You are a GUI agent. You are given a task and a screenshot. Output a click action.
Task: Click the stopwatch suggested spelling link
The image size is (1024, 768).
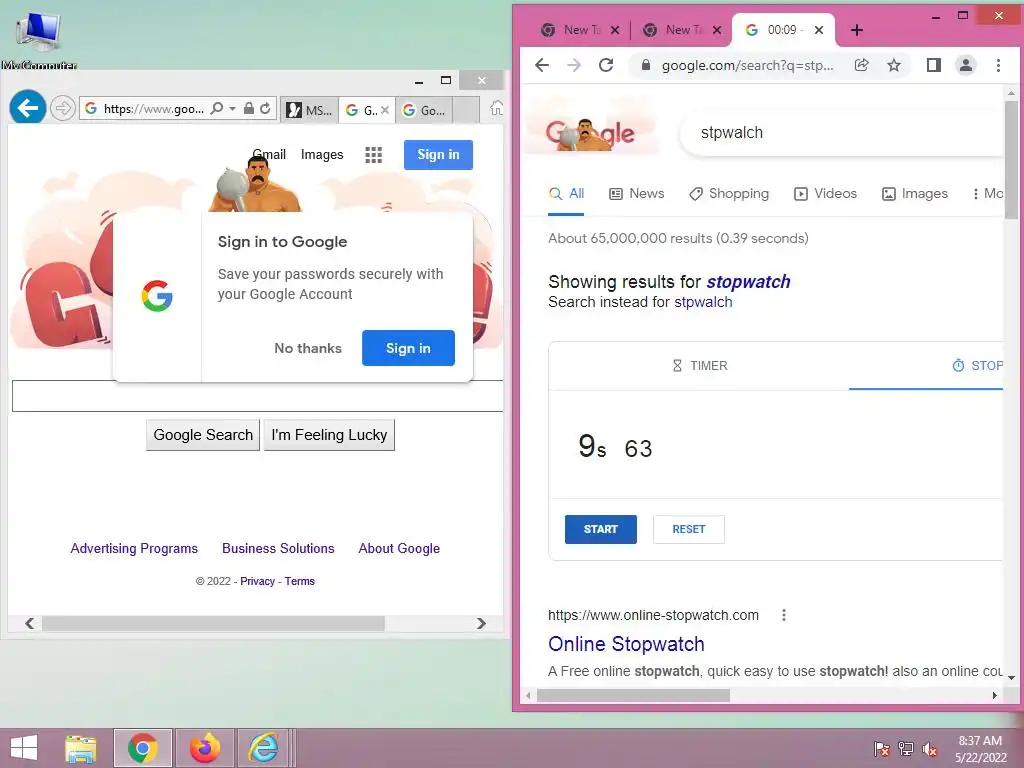tap(748, 281)
